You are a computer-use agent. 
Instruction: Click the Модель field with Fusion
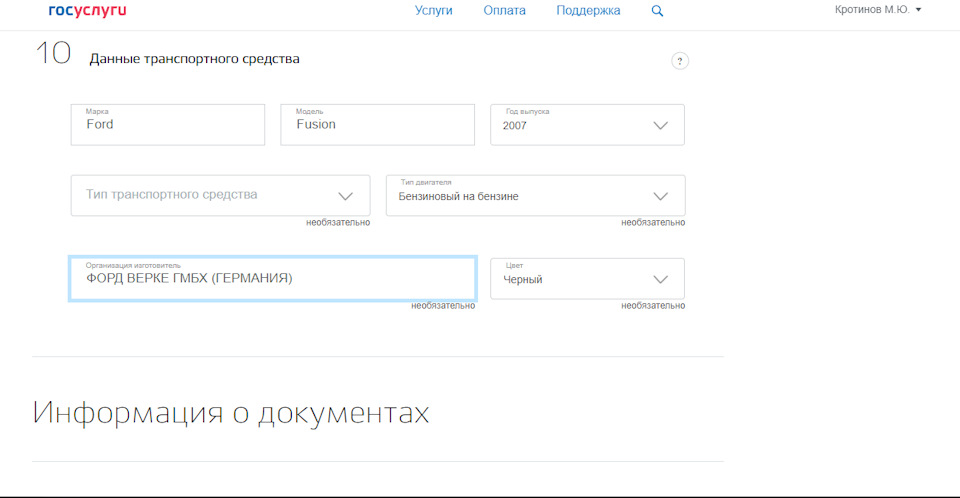click(x=377, y=125)
